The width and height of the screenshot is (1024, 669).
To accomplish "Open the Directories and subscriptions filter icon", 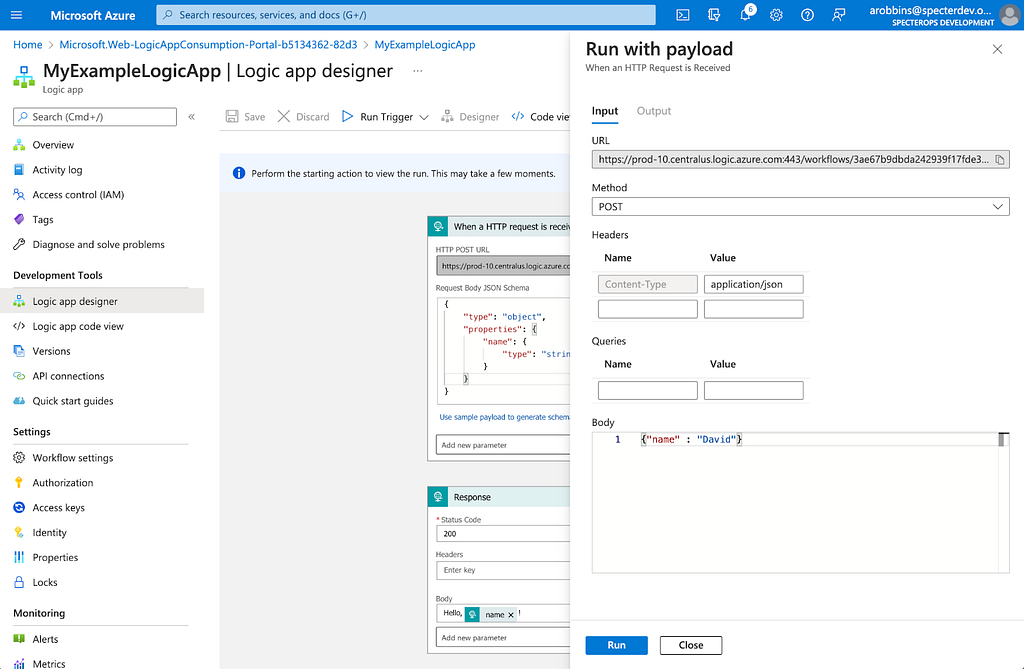I will pos(714,15).
